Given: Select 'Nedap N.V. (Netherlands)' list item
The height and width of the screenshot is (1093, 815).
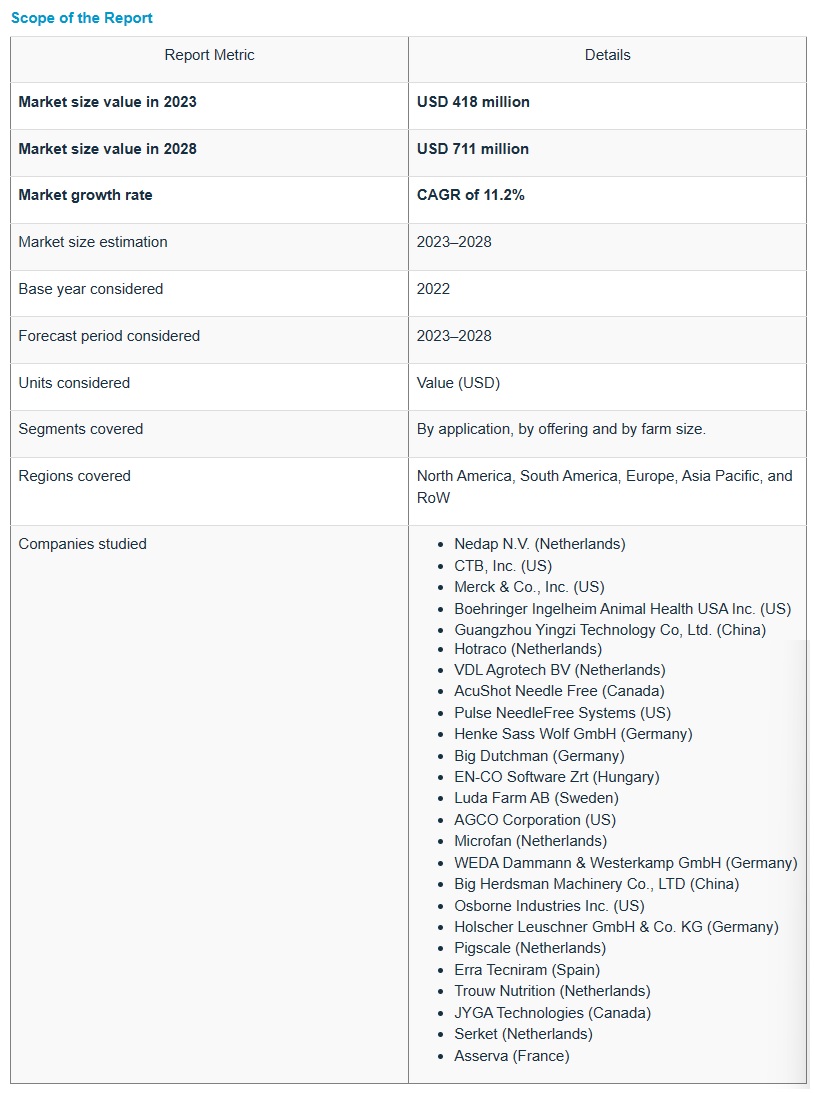Looking at the screenshot, I should (x=539, y=544).
